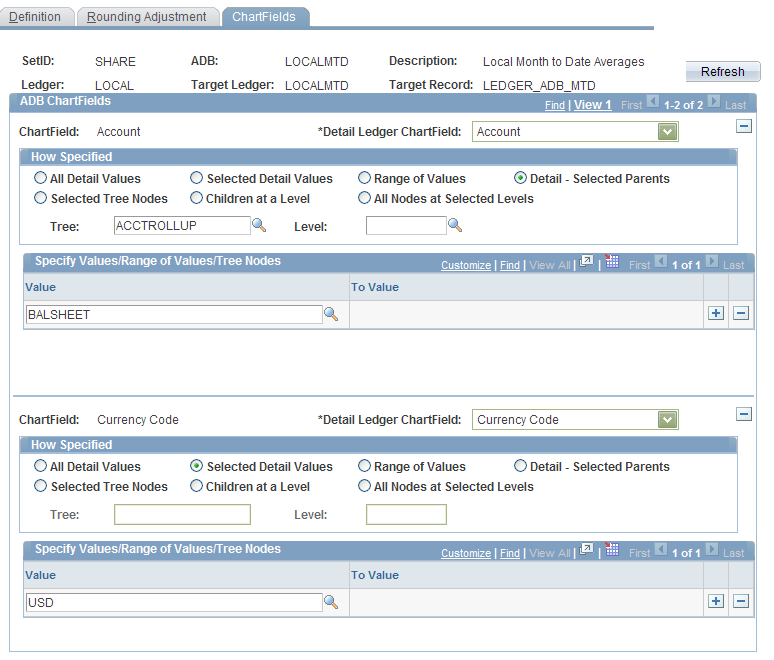The width and height of the screenshot is (774, 660).
Task: Show previous row in Account values grid
Action: (661, 261)
